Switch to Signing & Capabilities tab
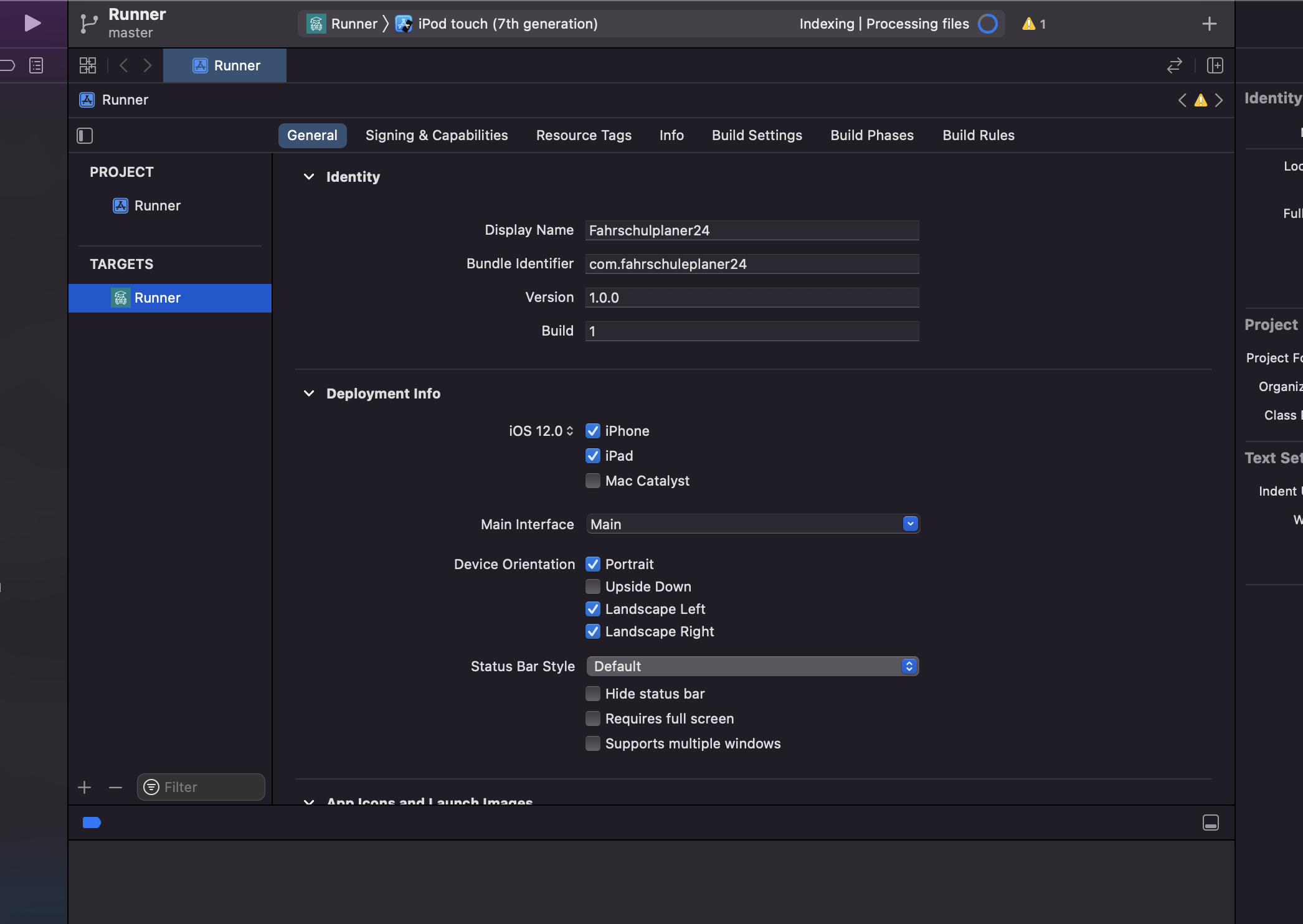The height and width of the screenshot is (924, 1303). 437,135
